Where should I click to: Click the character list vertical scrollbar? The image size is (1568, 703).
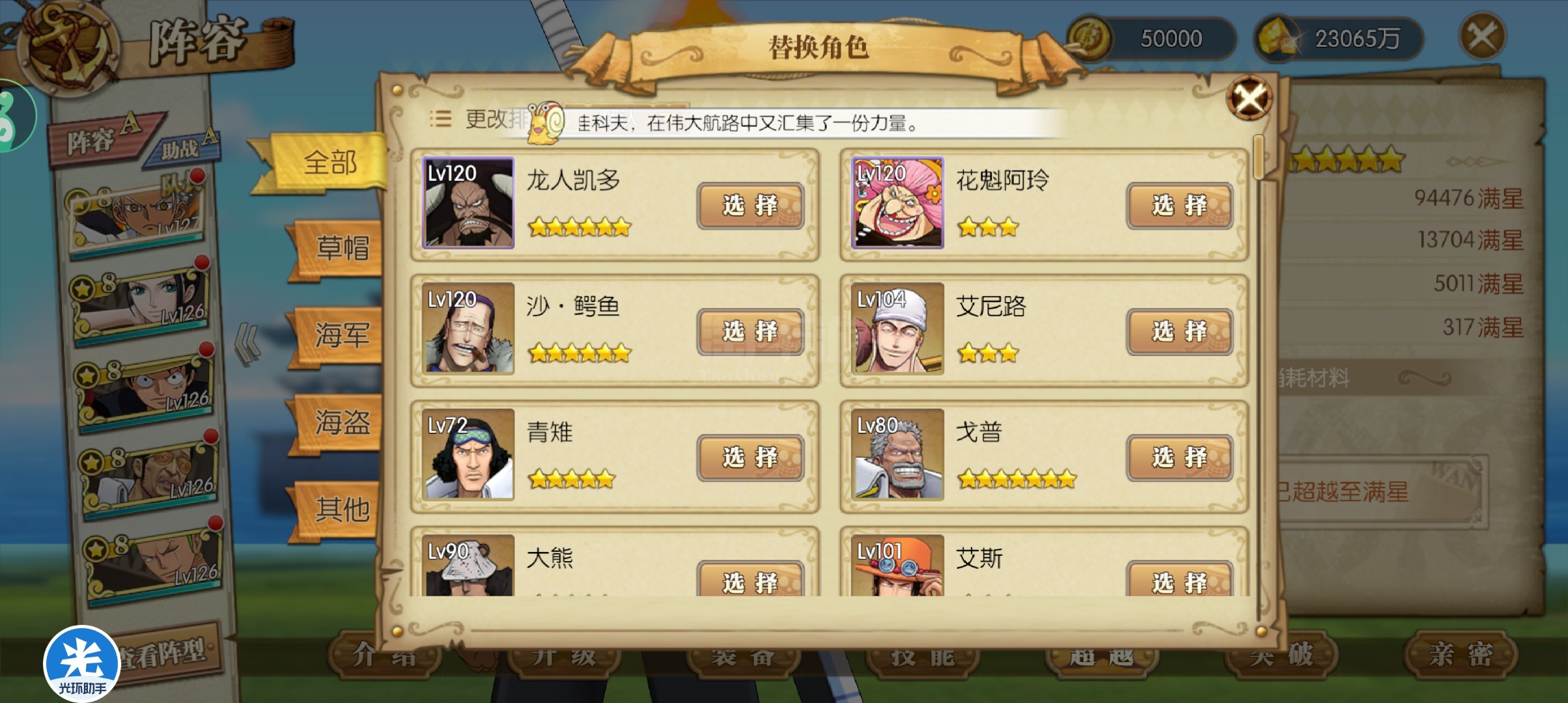(1259, 378)
